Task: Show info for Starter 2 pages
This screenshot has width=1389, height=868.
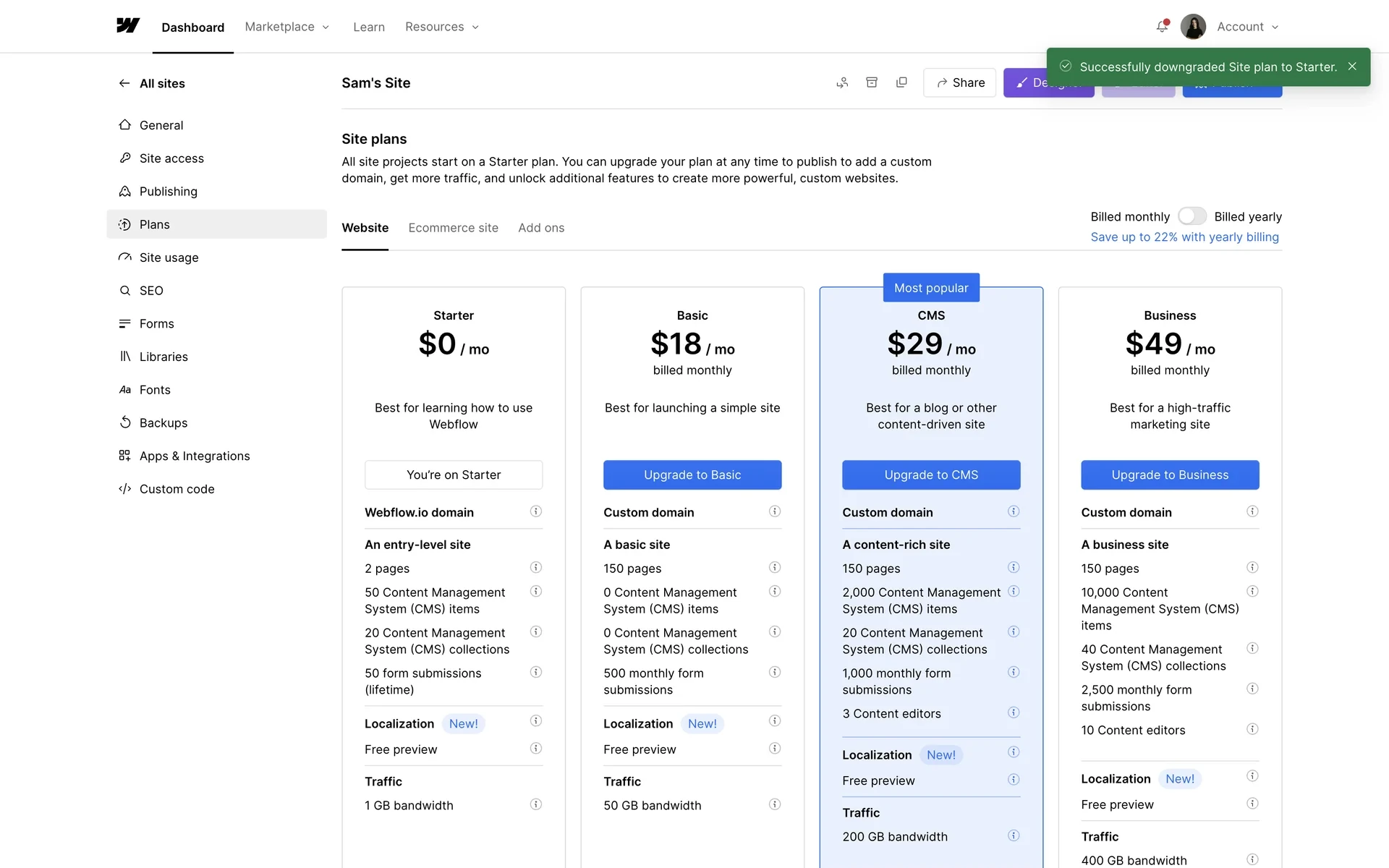Action: point(536,567)
